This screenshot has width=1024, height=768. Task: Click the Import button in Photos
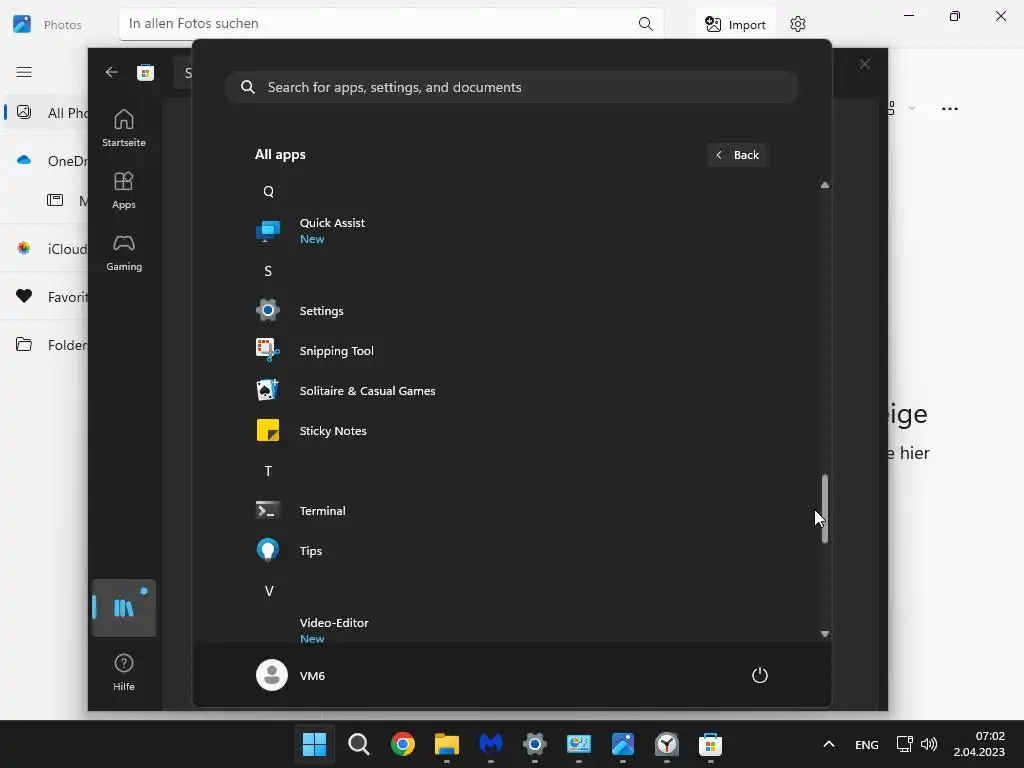point(735,25)
